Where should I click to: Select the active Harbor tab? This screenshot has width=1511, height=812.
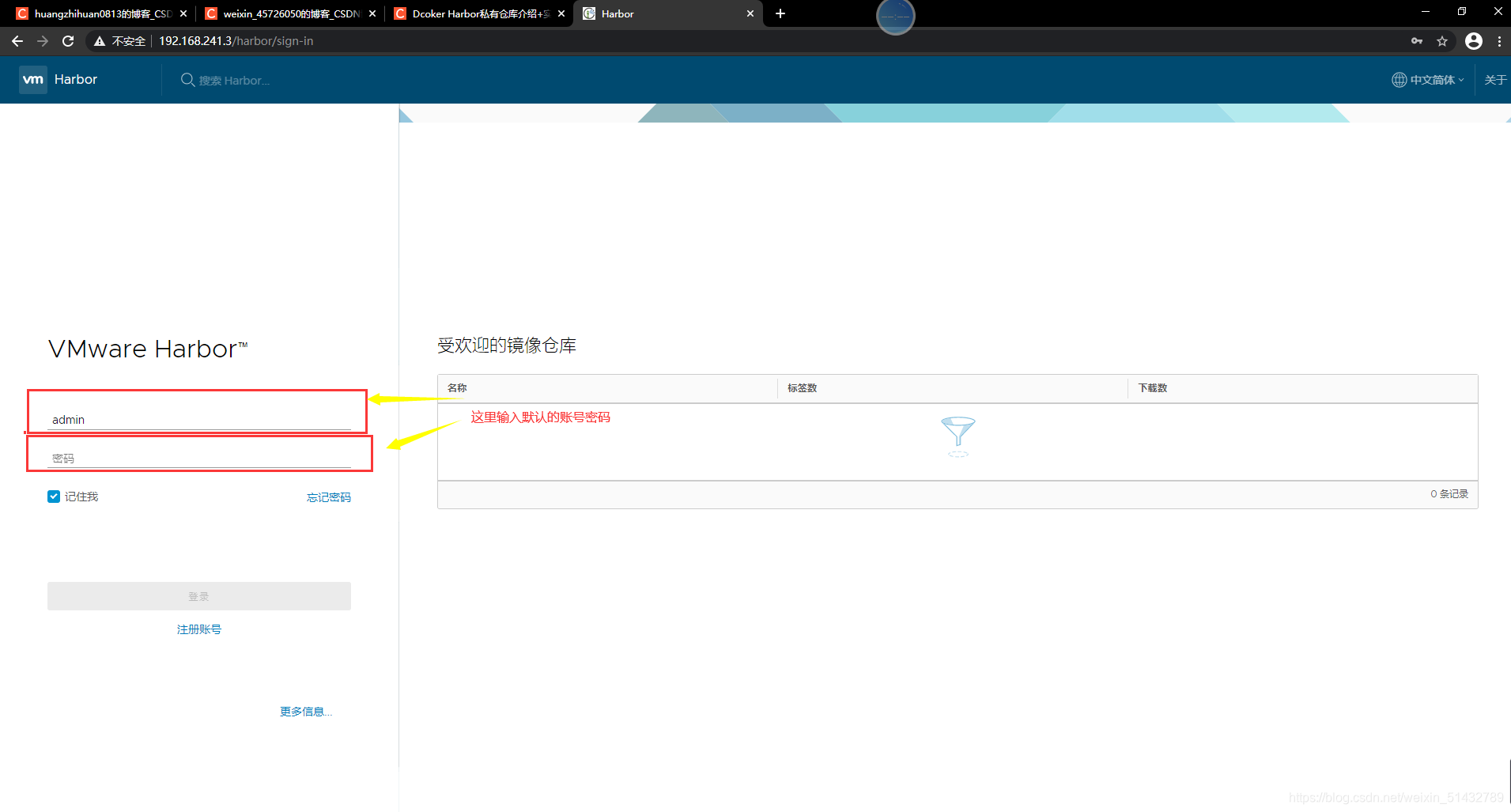[x=667, y=13]
